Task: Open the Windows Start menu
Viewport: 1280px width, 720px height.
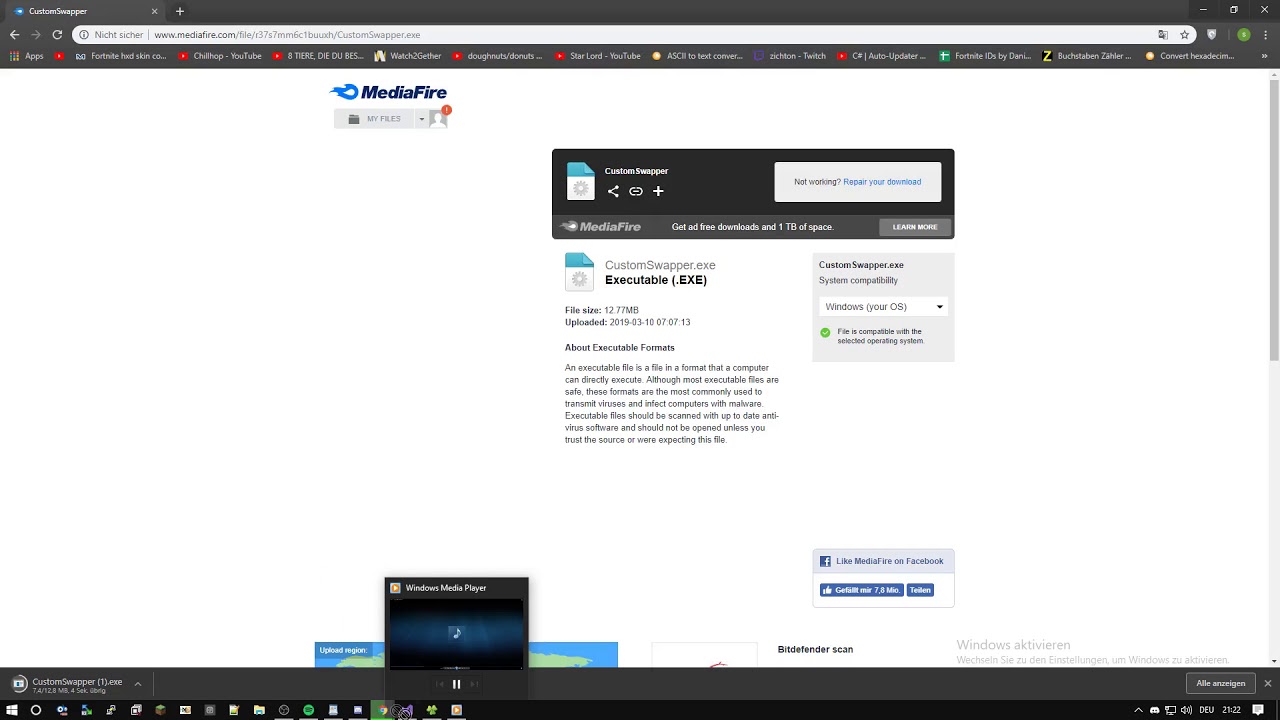Action: [x=12, y=710]
